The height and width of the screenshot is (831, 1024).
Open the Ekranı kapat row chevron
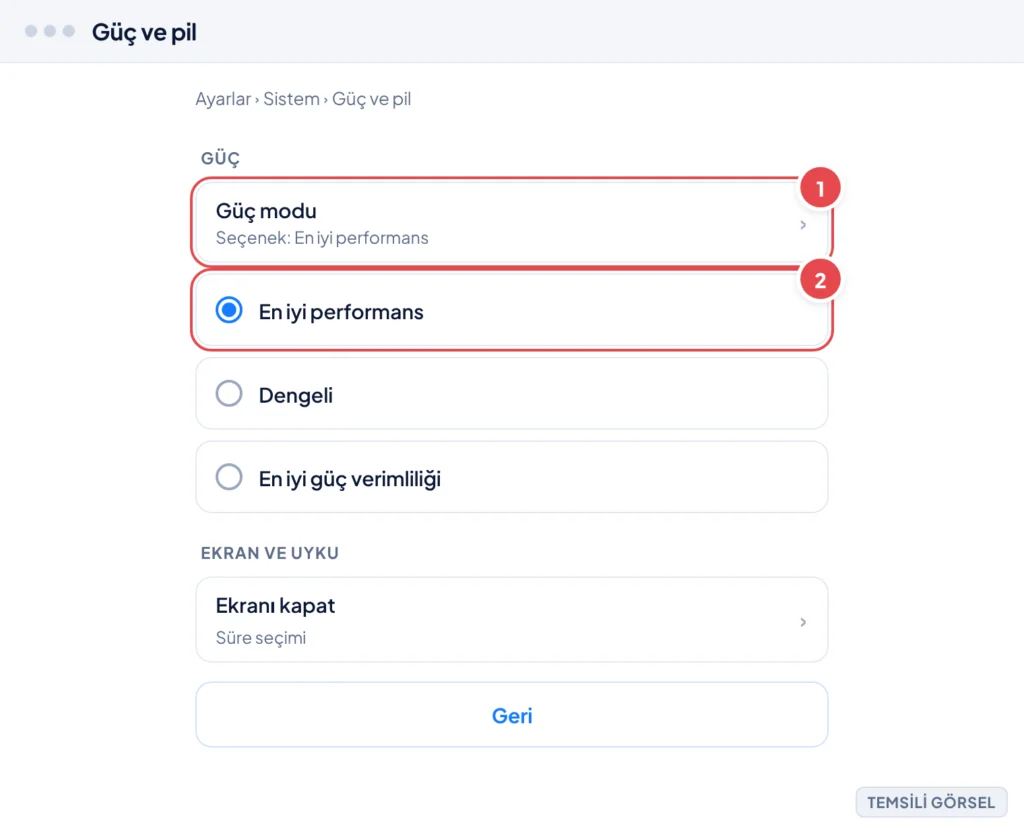pyautogui.click(x=803, y=622)
